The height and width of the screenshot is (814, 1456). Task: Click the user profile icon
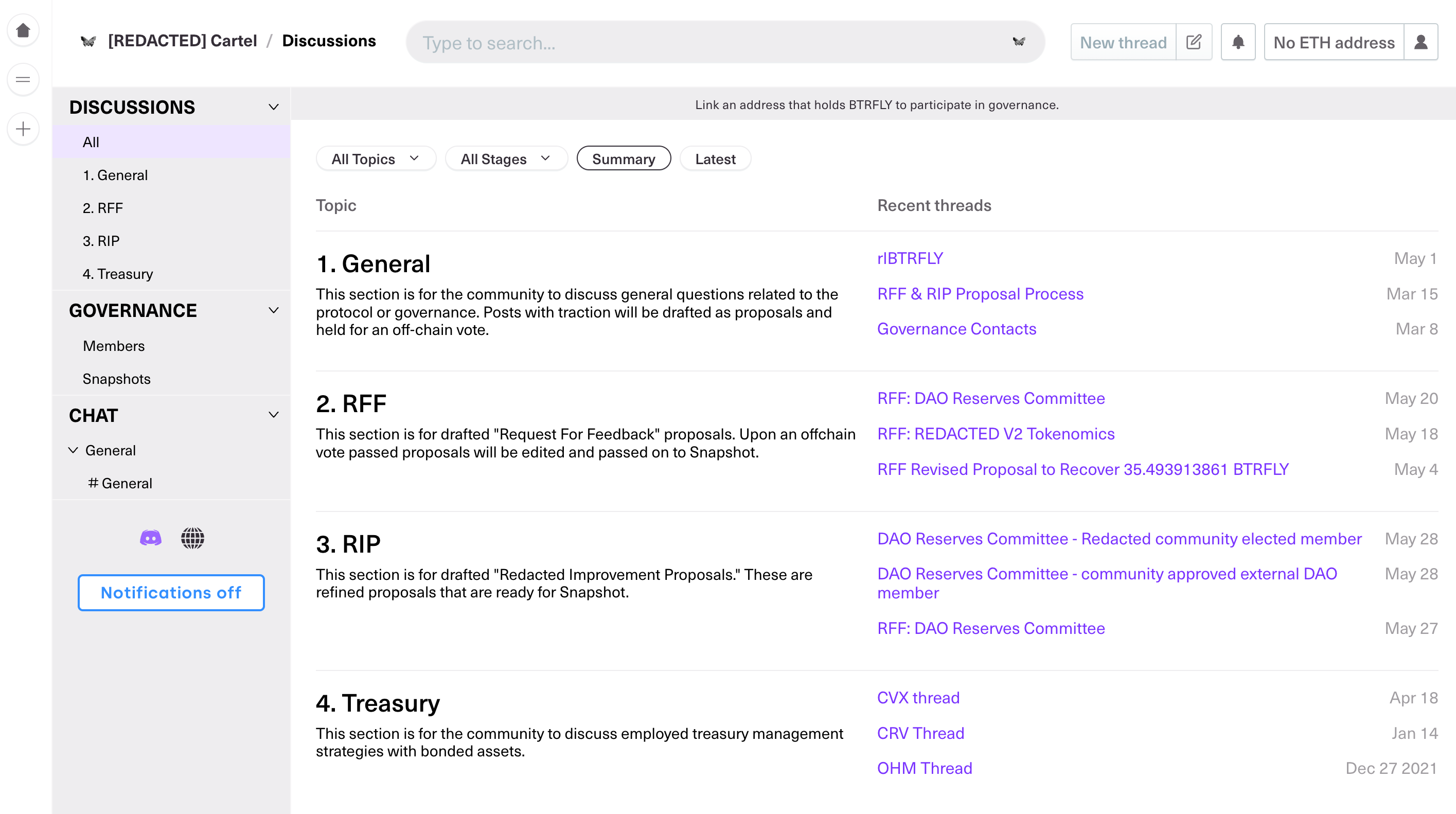point(1421,42)
